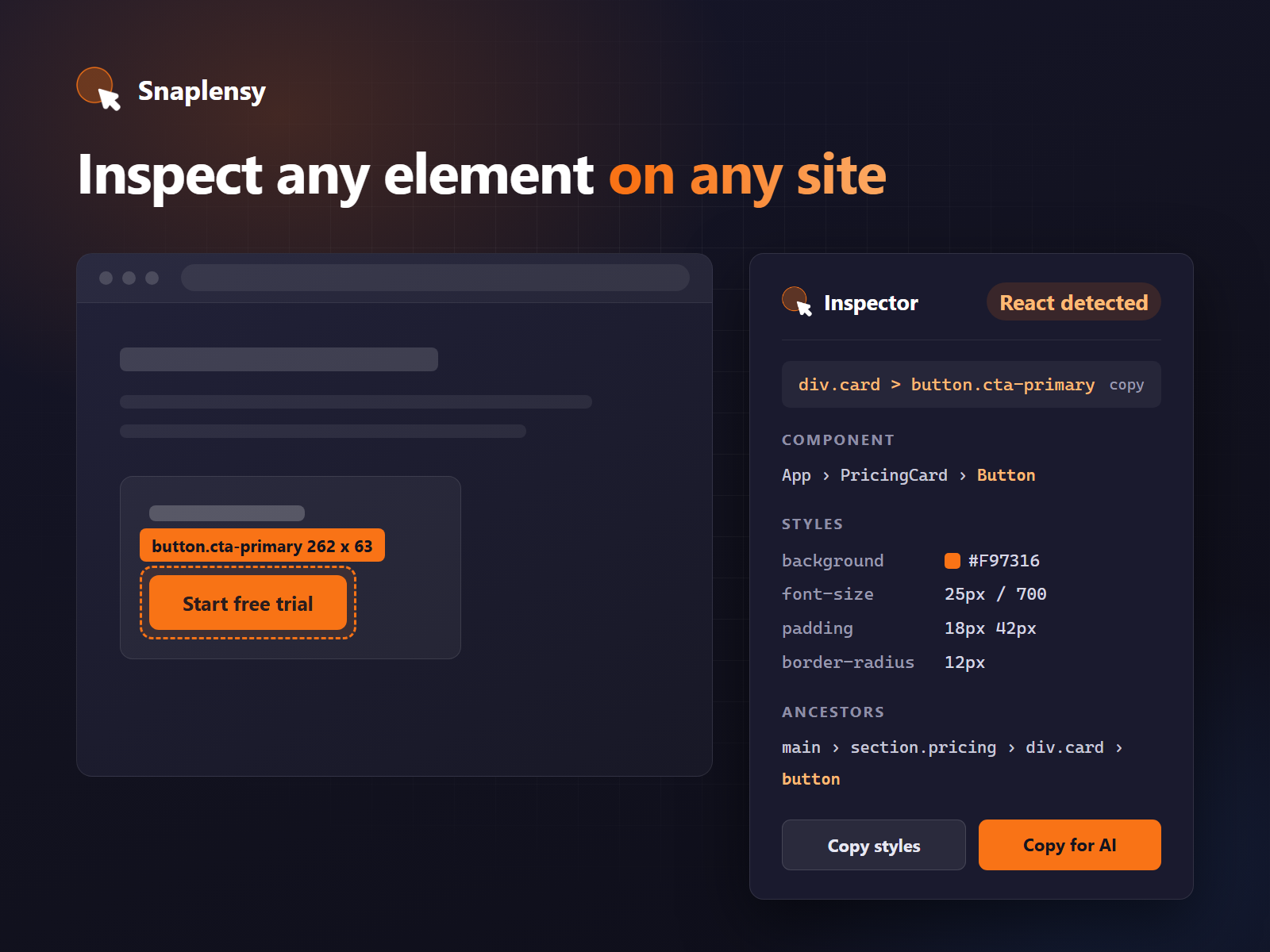Click the #F97316 background value
1270x952 pixels.
[1004, 561]
